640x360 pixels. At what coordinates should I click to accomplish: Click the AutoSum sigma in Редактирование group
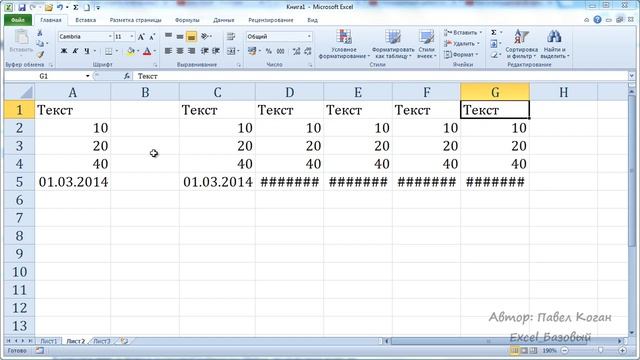493,32
